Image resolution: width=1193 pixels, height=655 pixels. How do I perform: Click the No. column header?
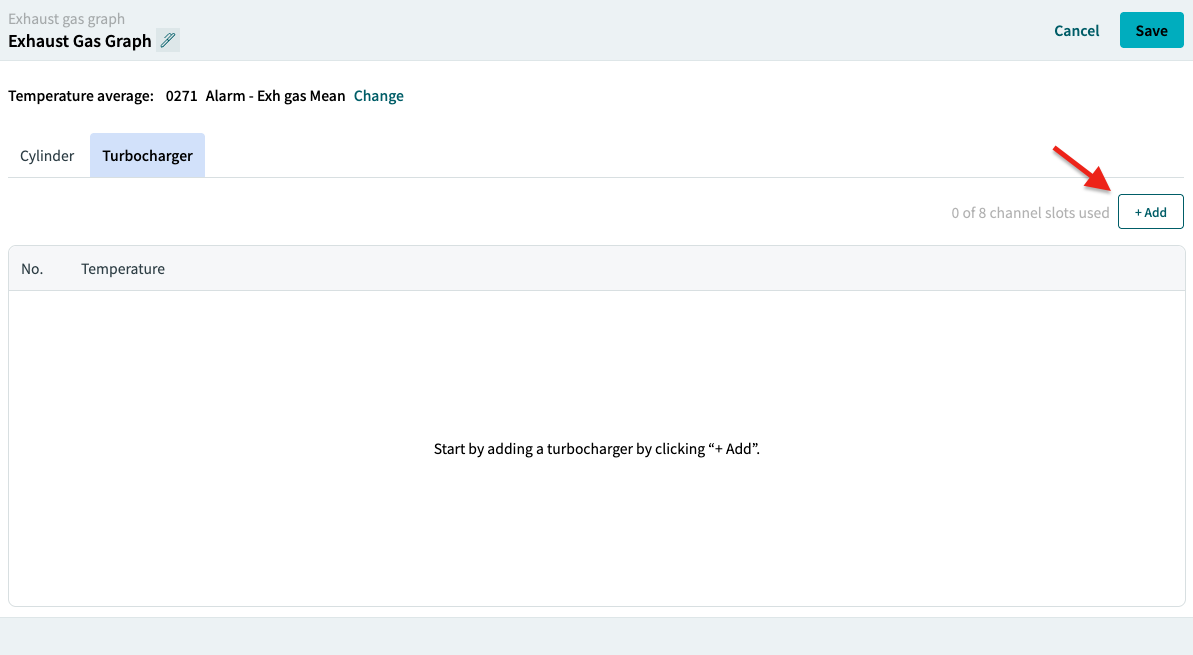(32, 269)
